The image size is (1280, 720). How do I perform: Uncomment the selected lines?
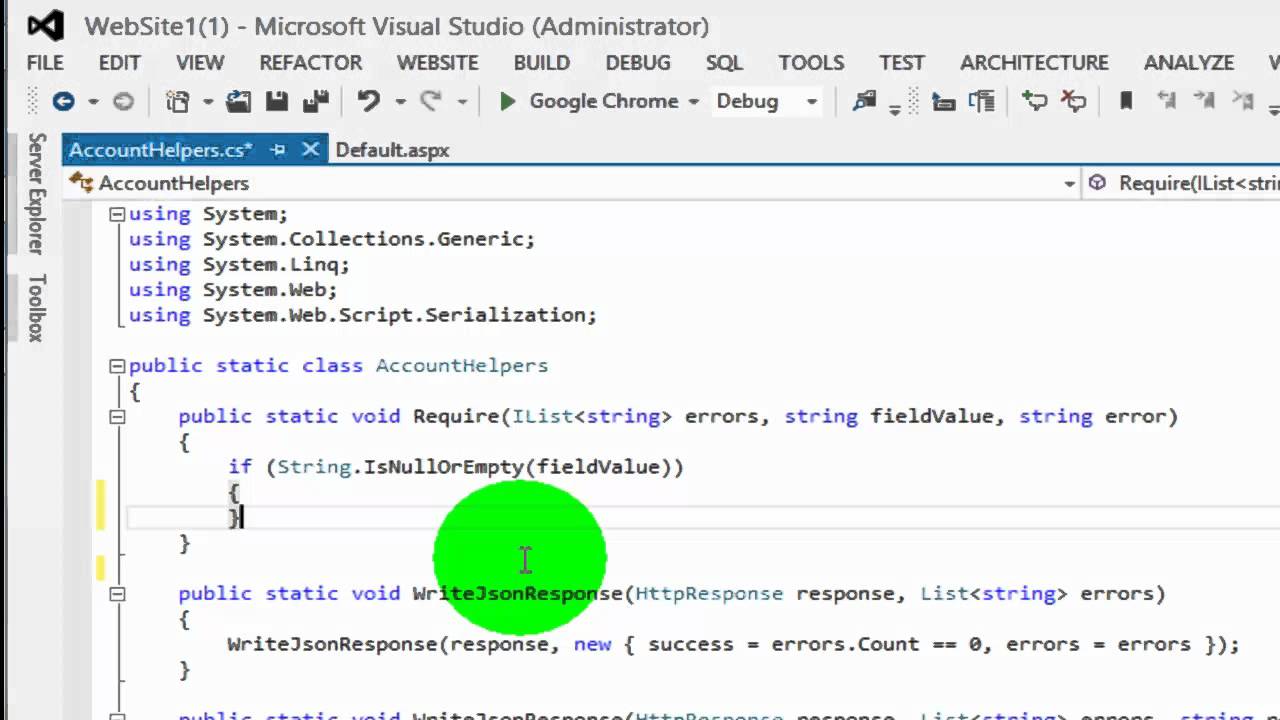pyautogui.click(x=1073, y=101)
